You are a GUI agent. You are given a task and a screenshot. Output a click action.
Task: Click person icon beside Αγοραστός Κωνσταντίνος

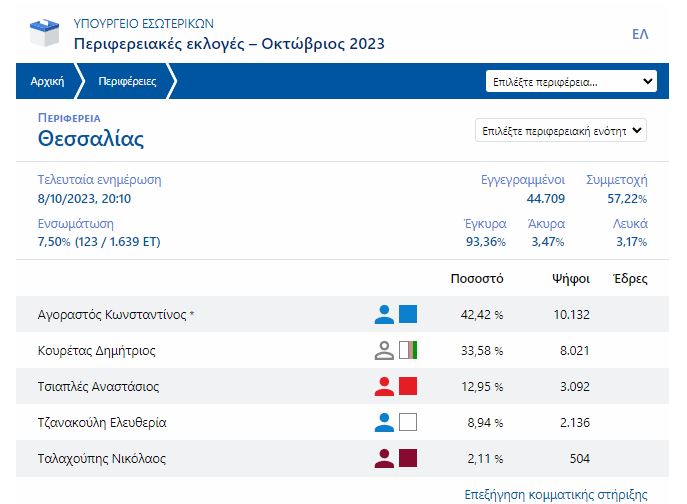[x=384, y=315]
